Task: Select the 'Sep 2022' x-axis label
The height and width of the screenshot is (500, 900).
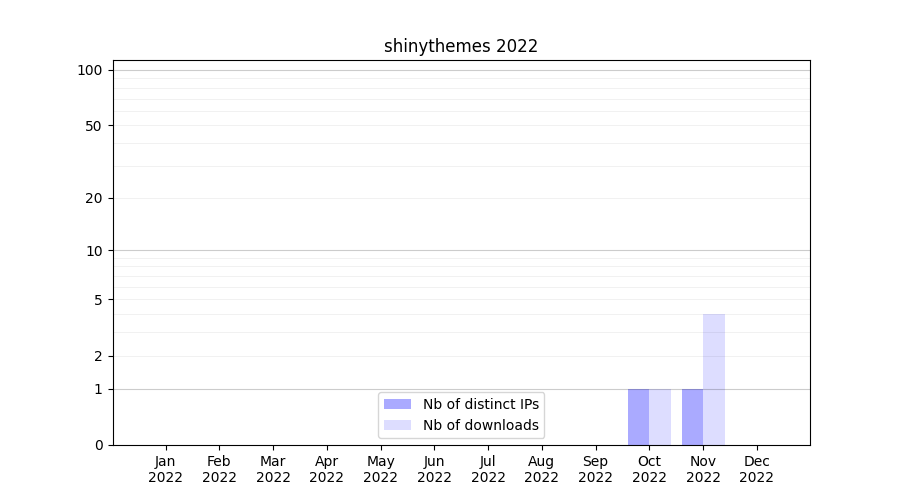Action: coord(595,469)
